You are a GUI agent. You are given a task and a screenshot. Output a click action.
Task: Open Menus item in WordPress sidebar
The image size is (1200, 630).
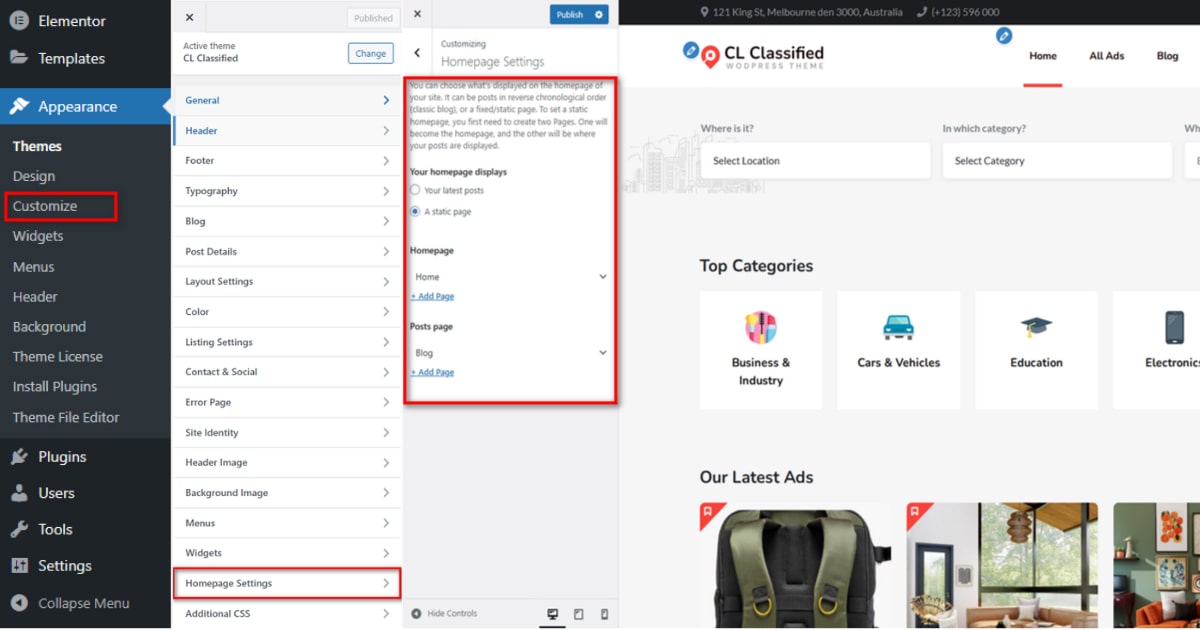[34, 267]
